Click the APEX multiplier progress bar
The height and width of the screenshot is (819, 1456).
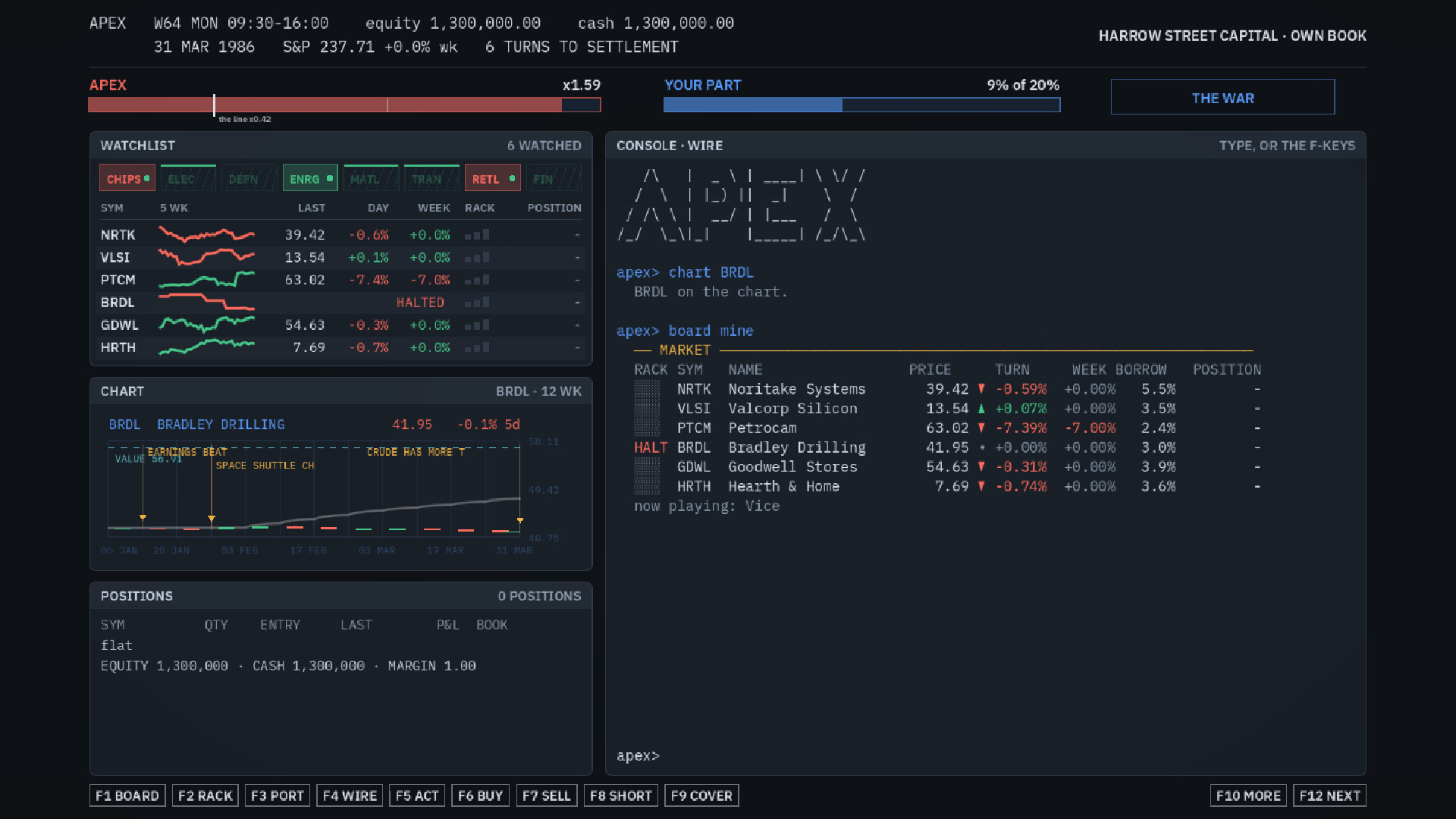(x=344, y=105)
